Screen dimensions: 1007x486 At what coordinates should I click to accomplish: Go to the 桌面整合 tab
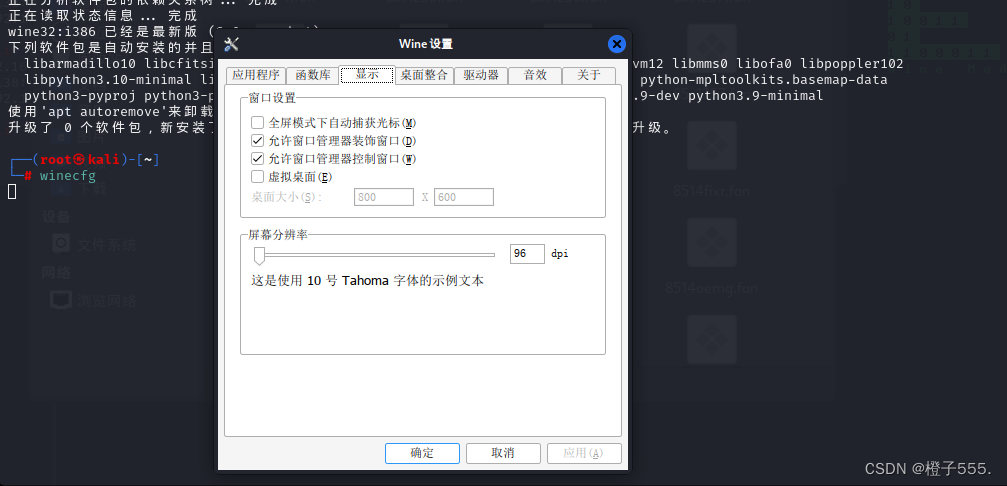coord(424,75)
